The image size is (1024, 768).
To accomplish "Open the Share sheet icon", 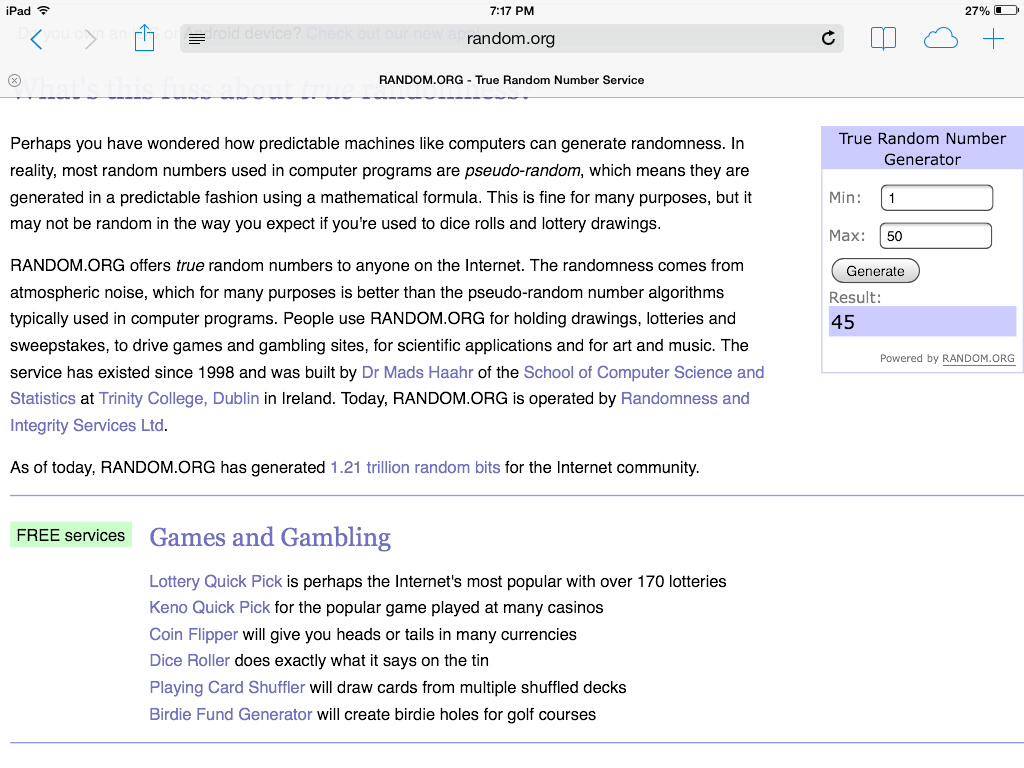I will point(144,38).
